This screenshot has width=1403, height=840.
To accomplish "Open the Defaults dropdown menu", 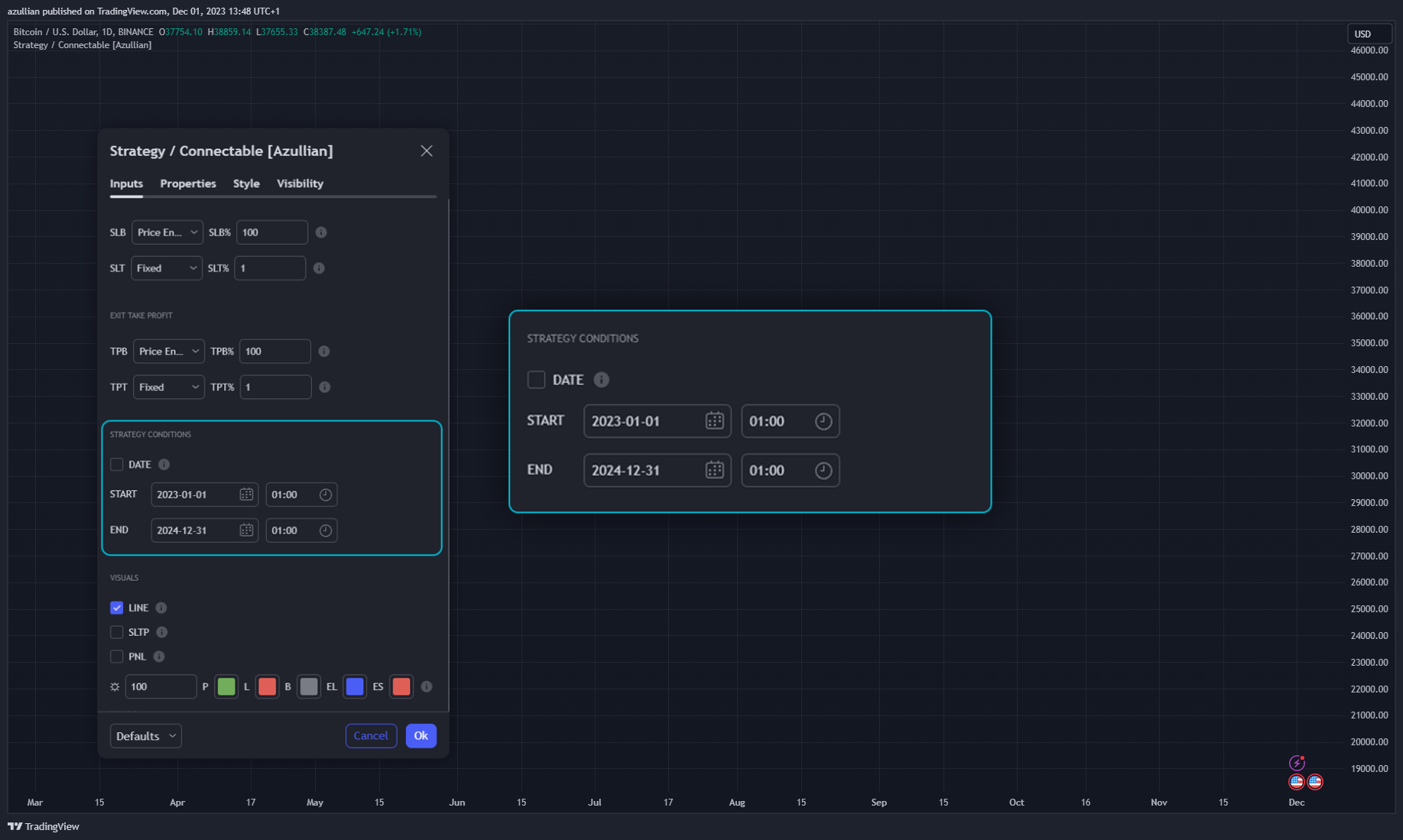I will pyautogui.click(x=146, y=736).
